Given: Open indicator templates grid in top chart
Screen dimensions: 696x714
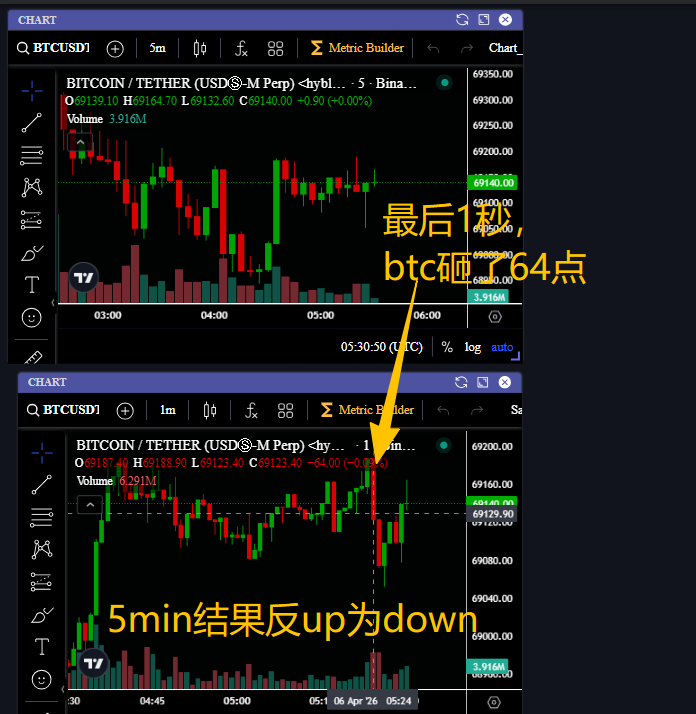Looking at the screenshot, I should click(275, 48).
